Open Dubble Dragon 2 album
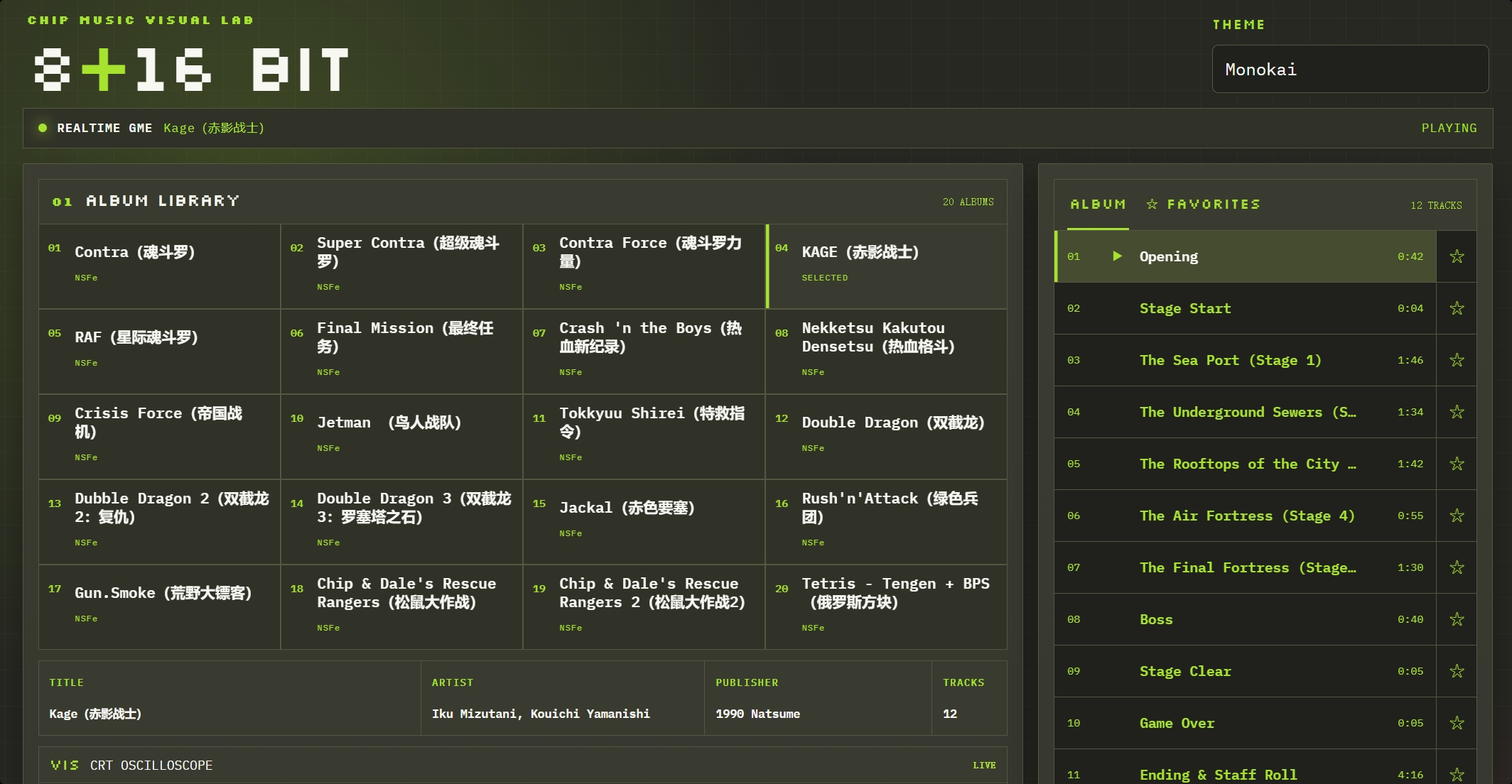Viewport: 1512px width, 784px height. click(x=160, y=522)
